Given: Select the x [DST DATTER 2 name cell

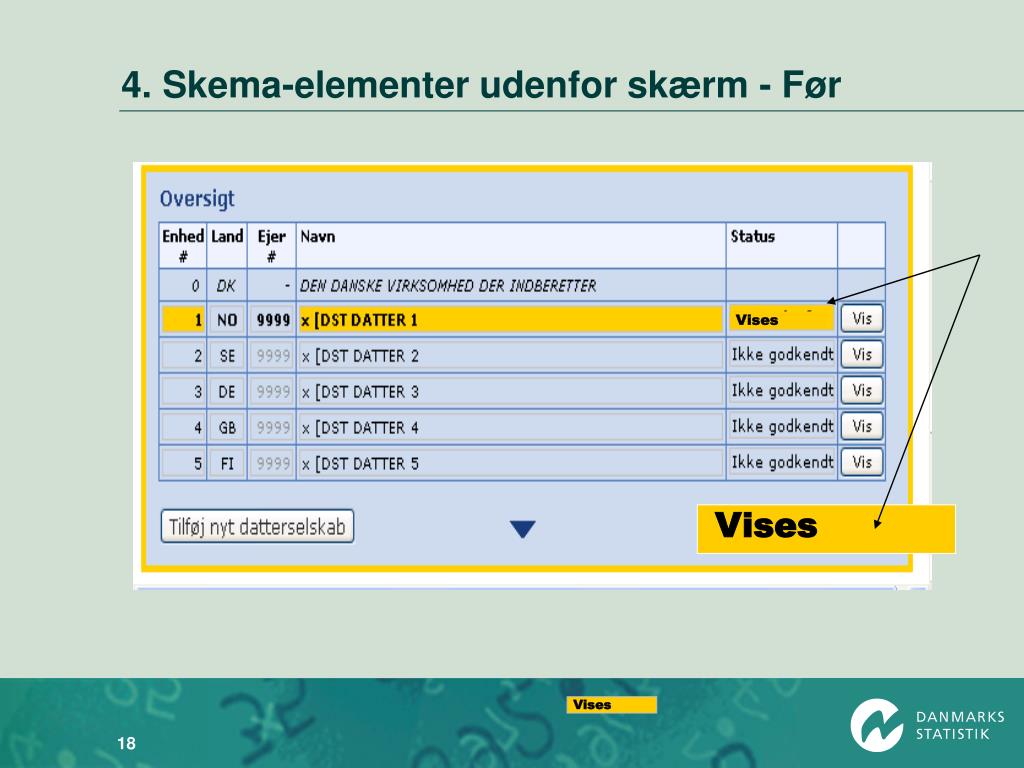Looking at the screenshot, I should click(511, 355).
